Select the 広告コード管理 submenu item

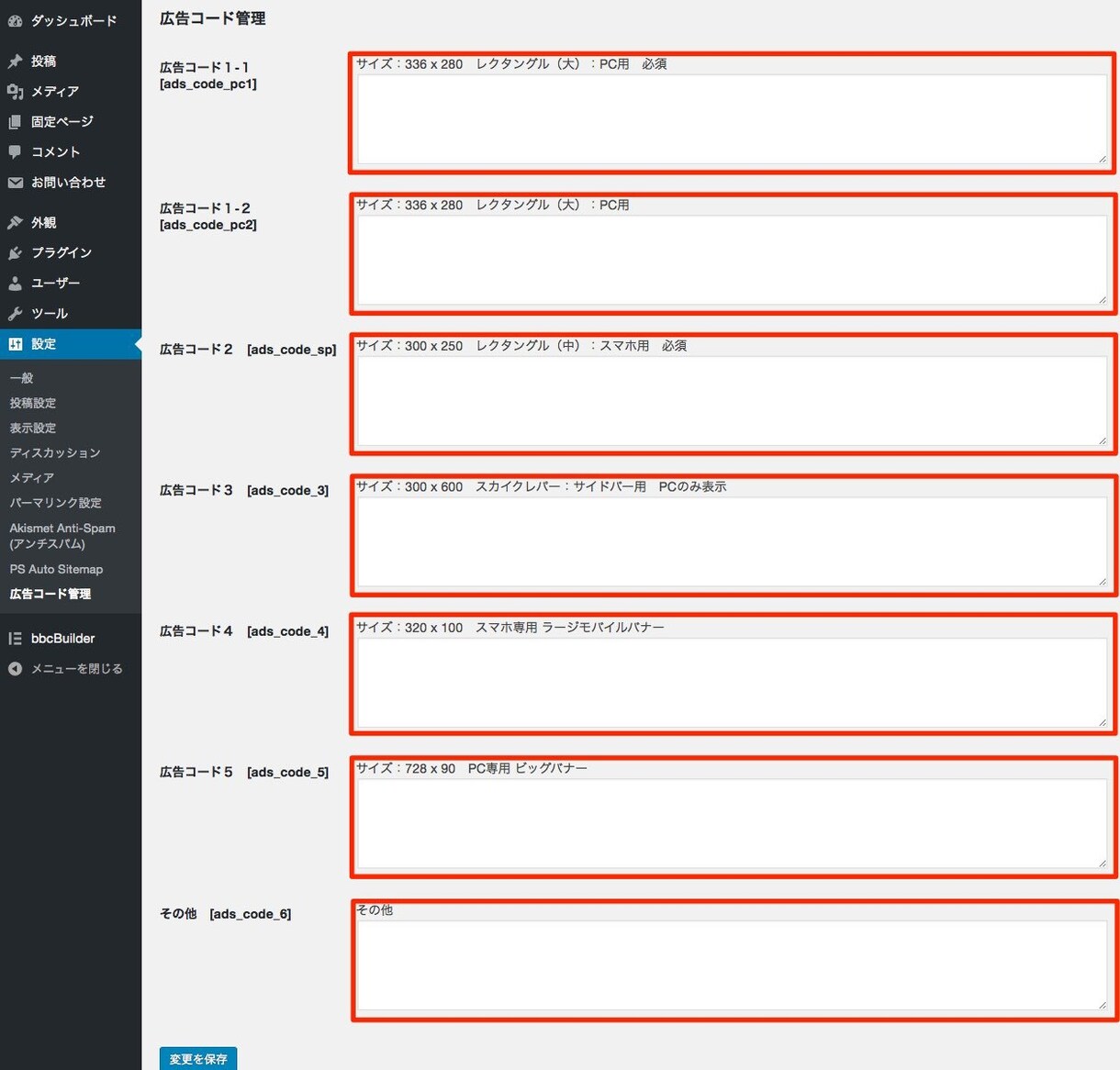pos(50,594)
